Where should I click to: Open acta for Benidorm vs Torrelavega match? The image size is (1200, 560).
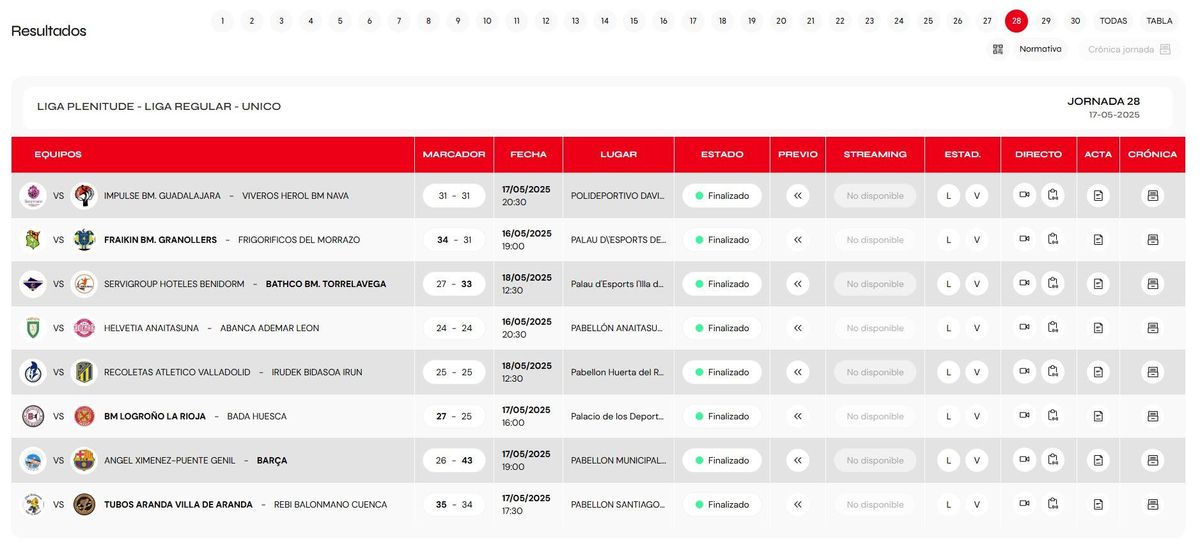pos(1098,284)
